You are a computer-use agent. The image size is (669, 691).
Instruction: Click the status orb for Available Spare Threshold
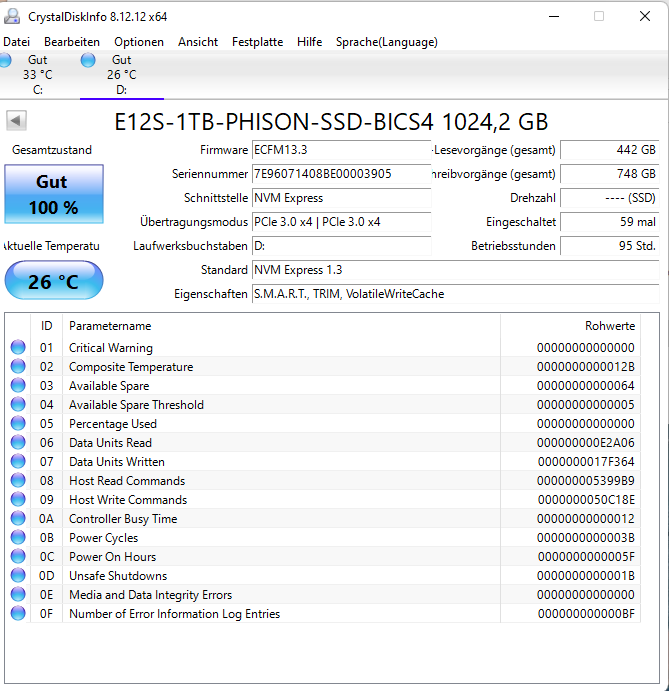[x=18, y=404]
